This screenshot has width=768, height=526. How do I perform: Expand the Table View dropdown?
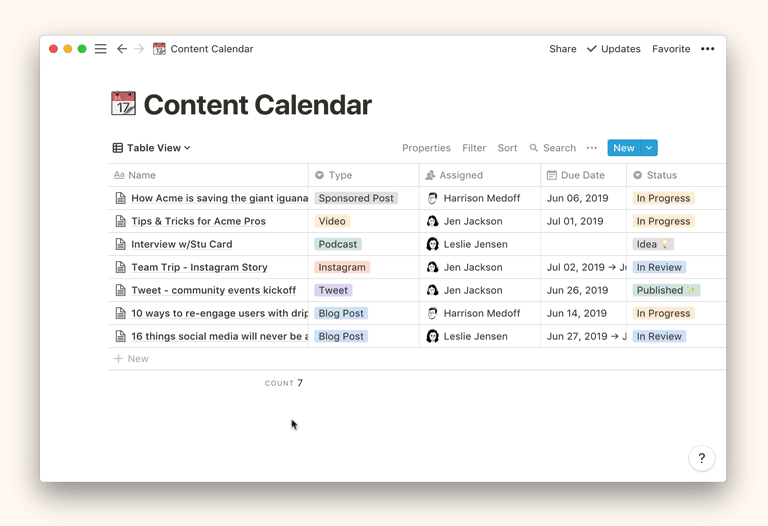point(152,148)
